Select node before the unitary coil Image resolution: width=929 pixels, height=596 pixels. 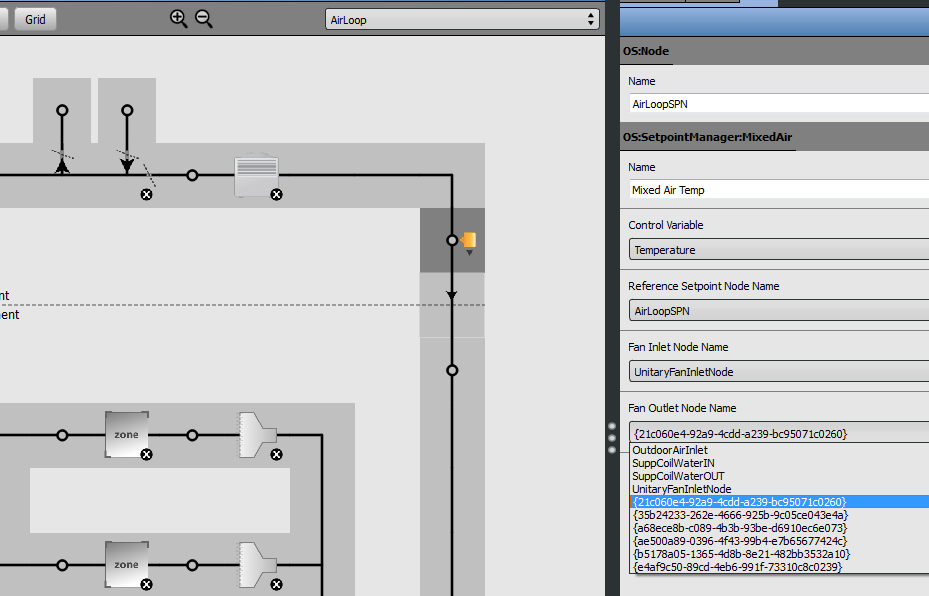(x=192, y=175)
